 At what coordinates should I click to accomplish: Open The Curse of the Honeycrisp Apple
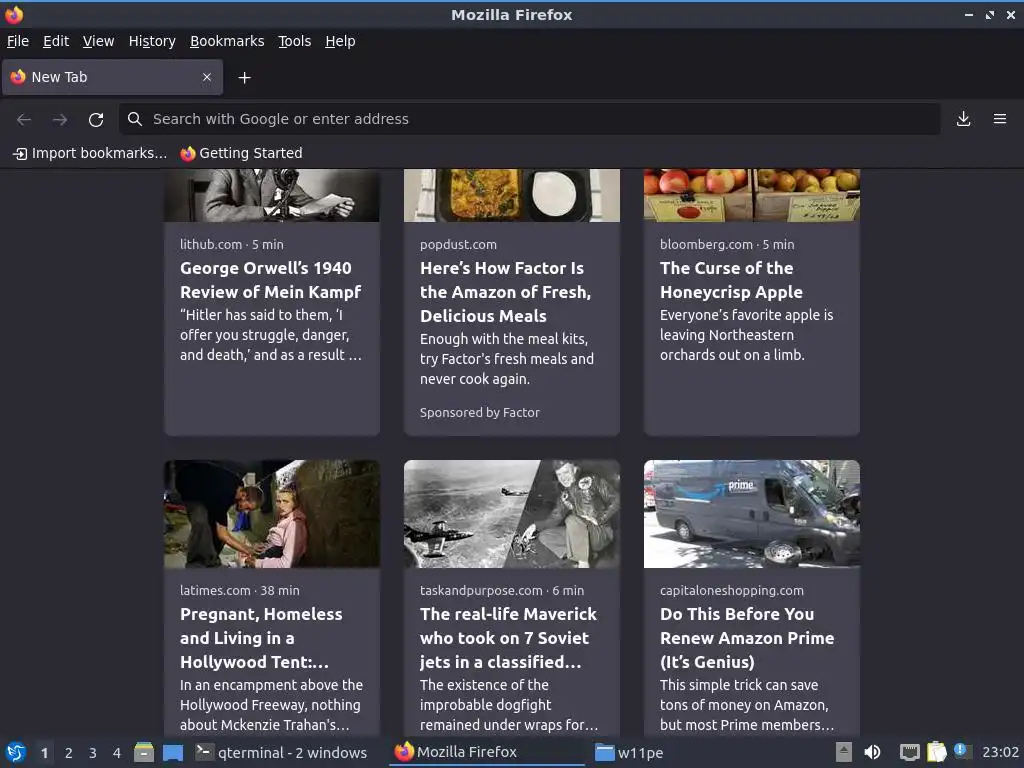click(731, 280)
